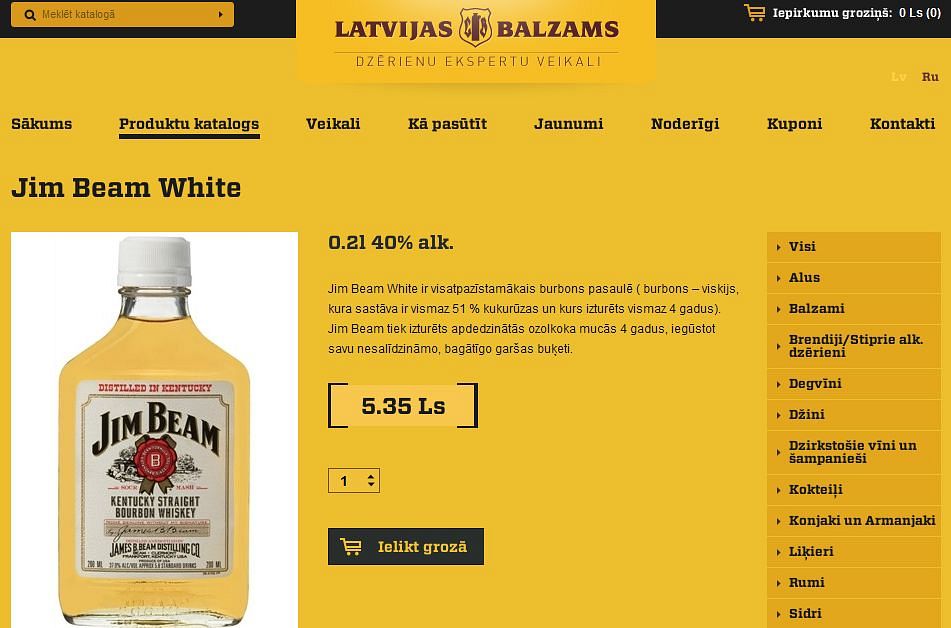Image resolution: width=951 pixels, height=628 pixels.
Task: Add product with Ielikt grozā button
Action: tap(406, 547)
